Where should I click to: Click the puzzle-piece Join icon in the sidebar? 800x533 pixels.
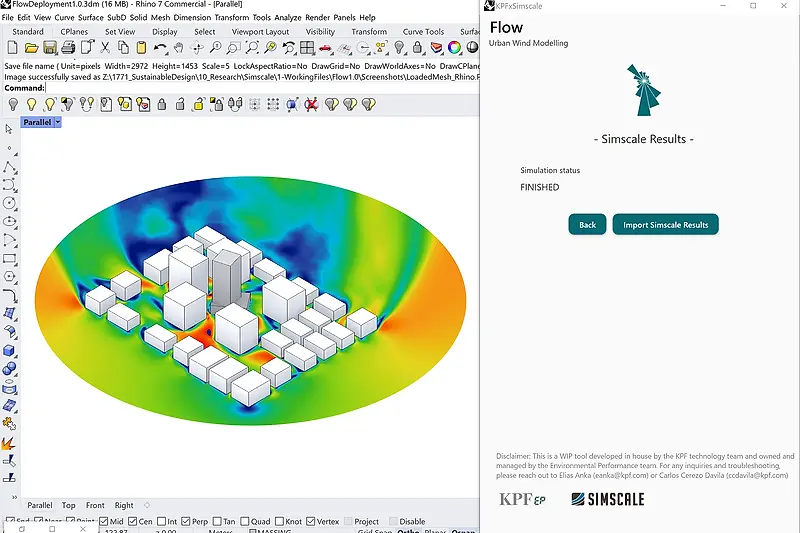coord(9,424)
